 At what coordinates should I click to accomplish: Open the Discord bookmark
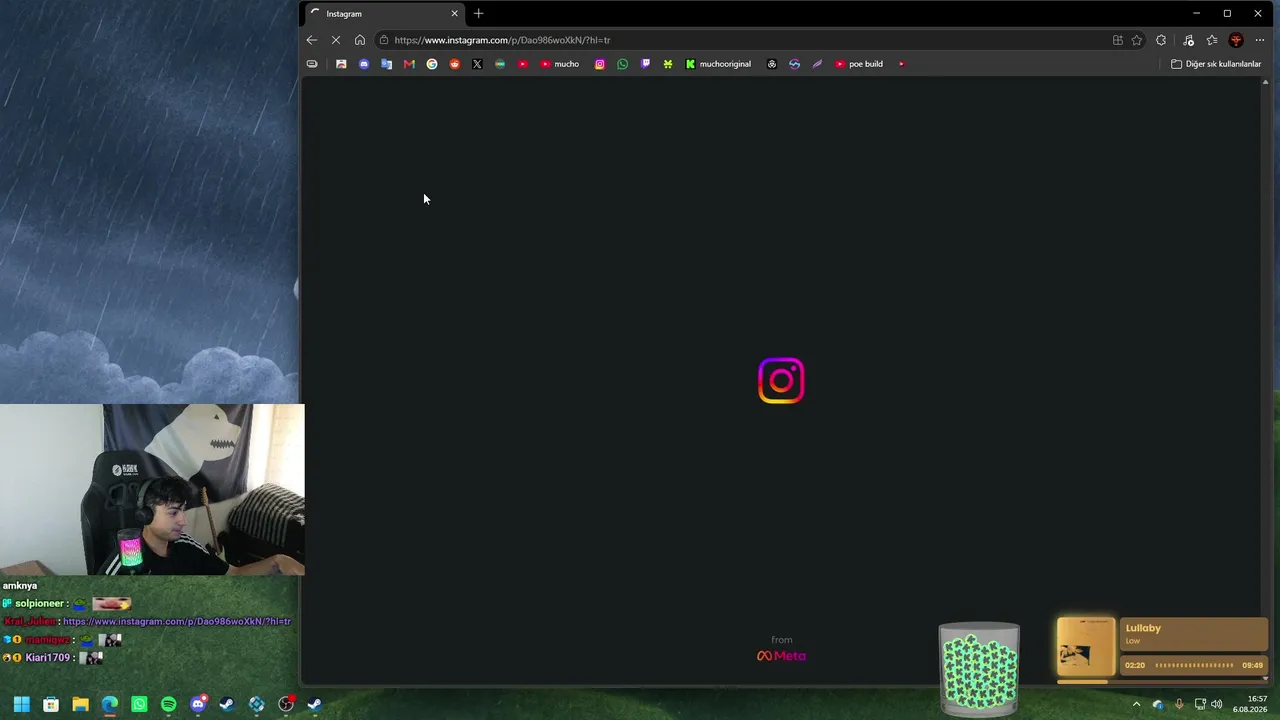[364, 64]
